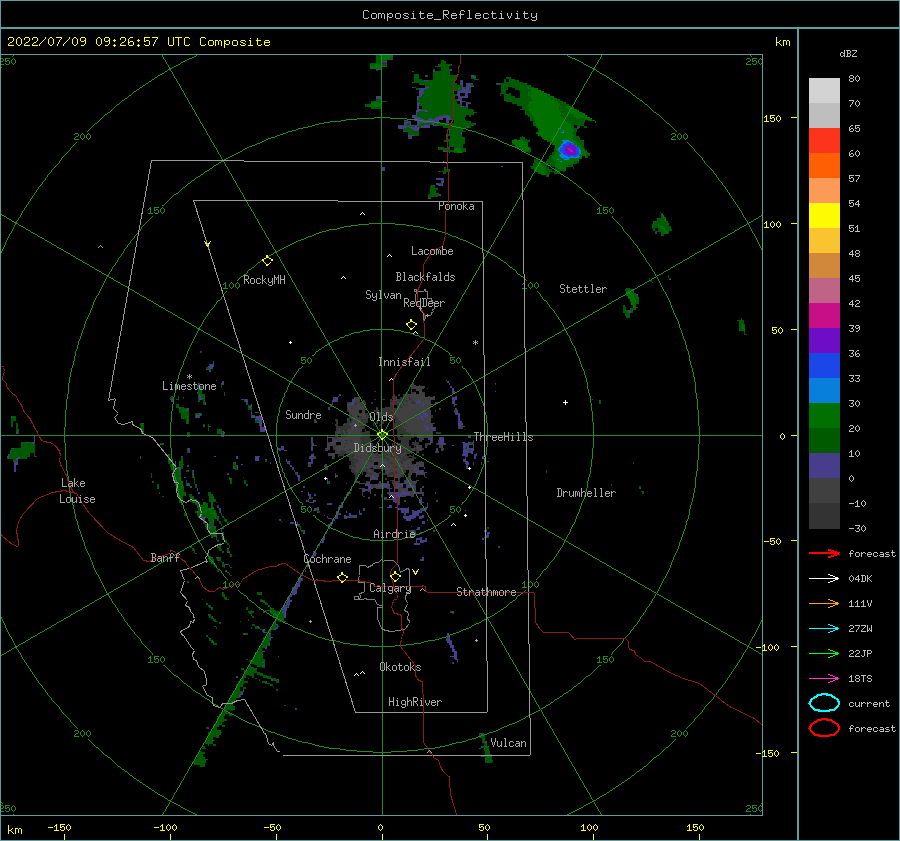Click the magenta 39-42 dBZ swatch
900x841 pixels.
tap(824, 316)
